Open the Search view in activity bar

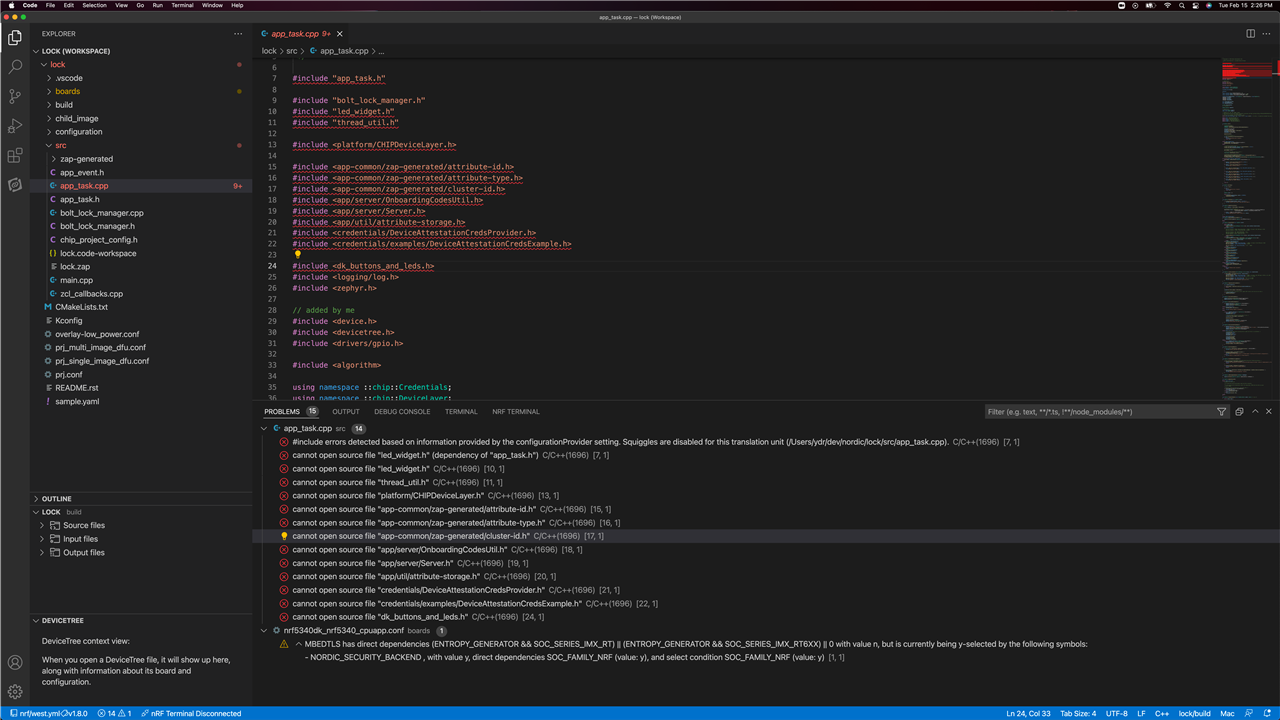coord(15,67)
